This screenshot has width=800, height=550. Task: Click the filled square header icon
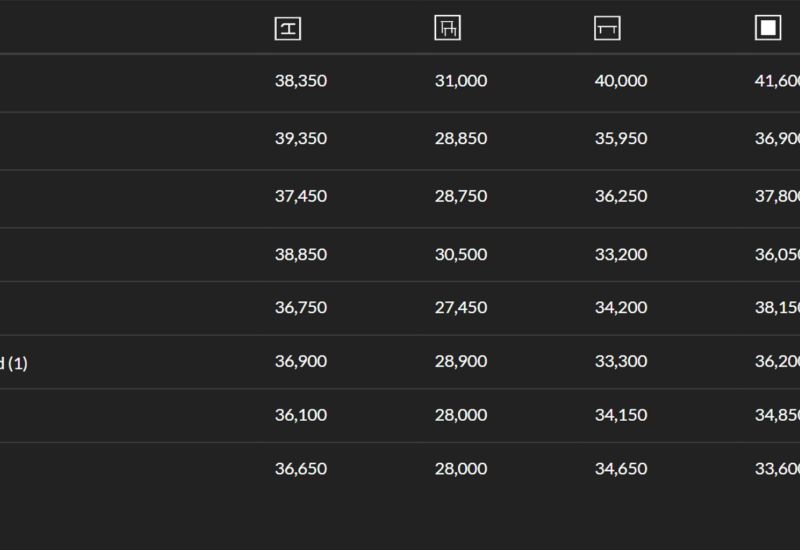[x=768, y=28]
